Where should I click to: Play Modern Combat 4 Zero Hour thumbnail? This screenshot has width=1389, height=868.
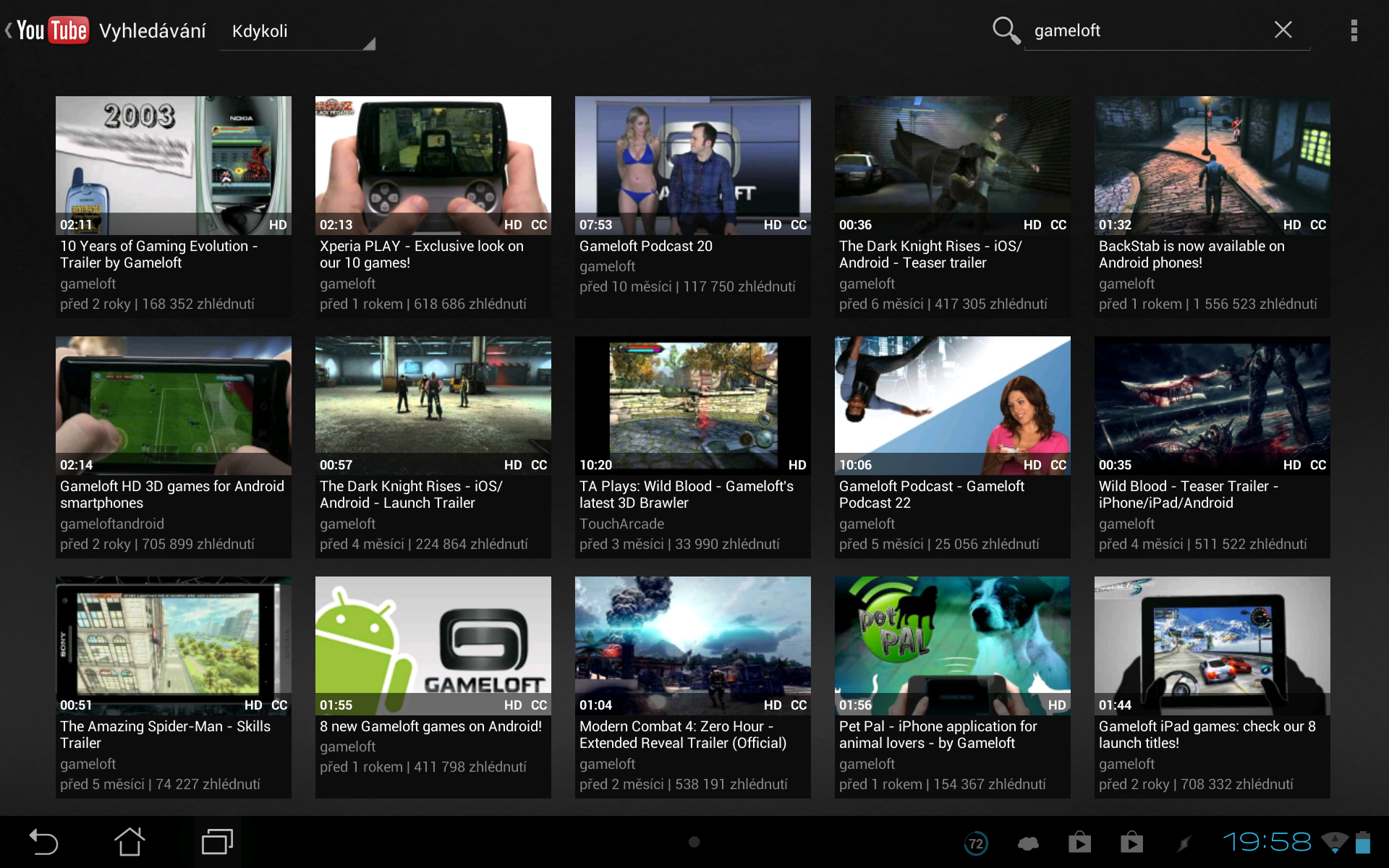pyautogui.click(x=693, y=645)
